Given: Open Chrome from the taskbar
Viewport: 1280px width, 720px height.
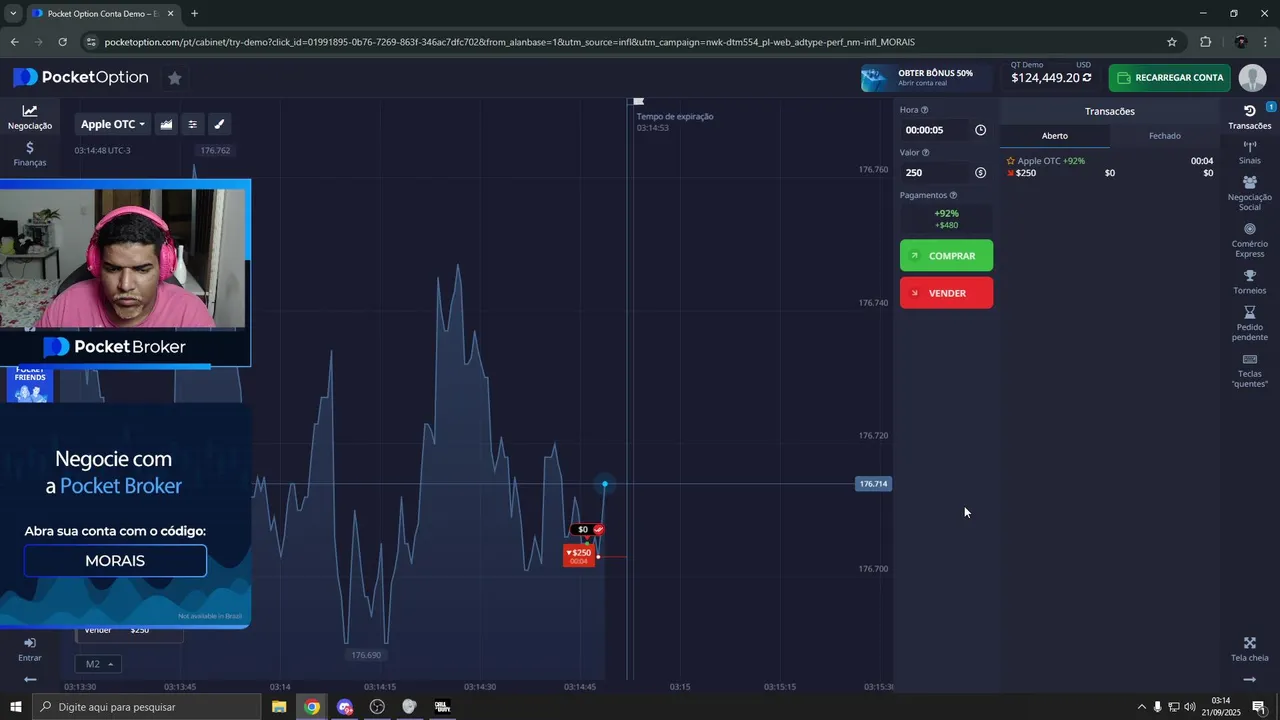Looking at the screenshot, I should point(312,707).
